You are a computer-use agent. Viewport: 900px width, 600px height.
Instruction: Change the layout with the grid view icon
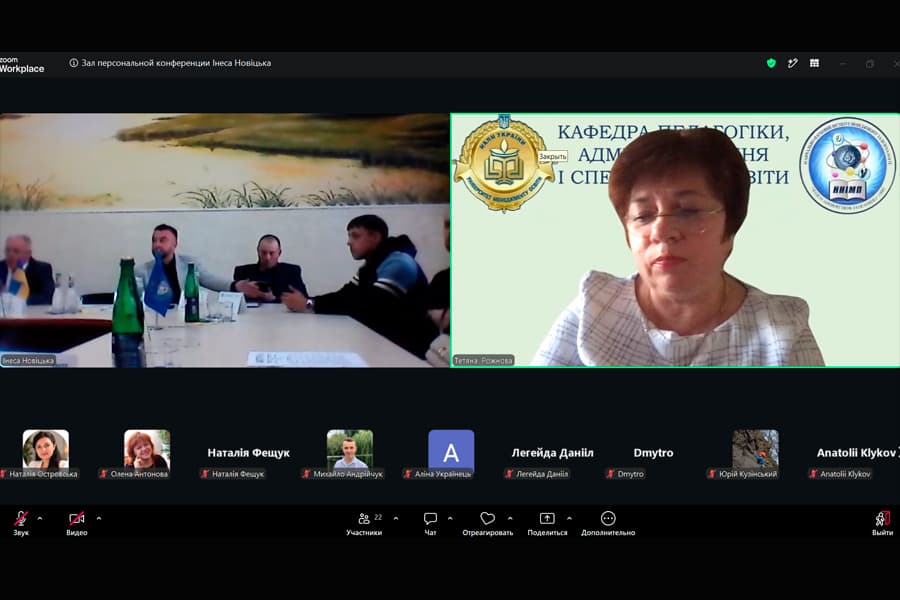click(x=814, y=63)
